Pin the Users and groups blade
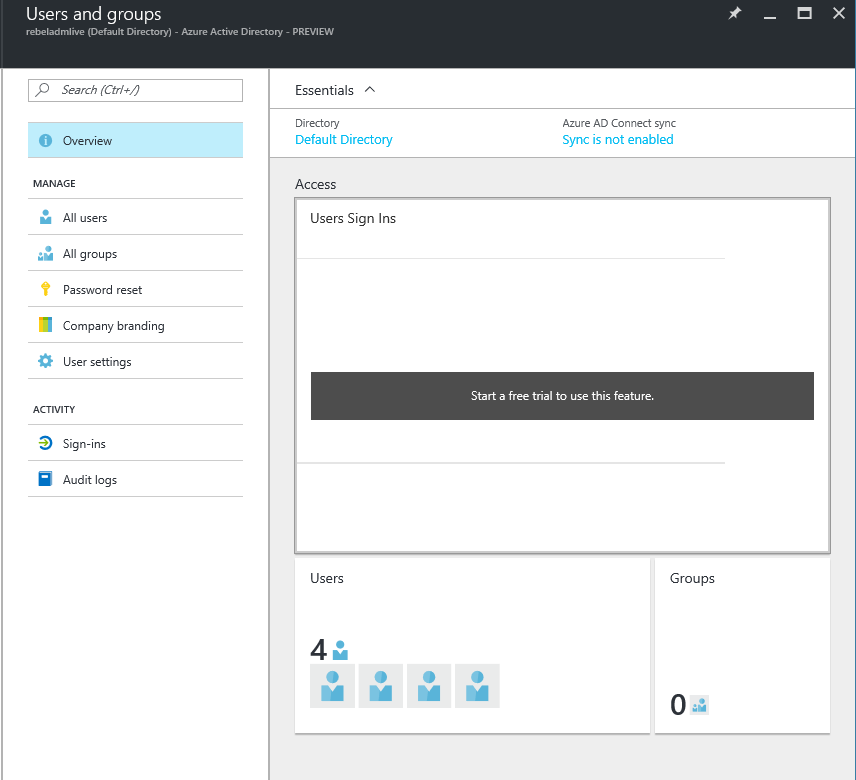 point(735,13)
